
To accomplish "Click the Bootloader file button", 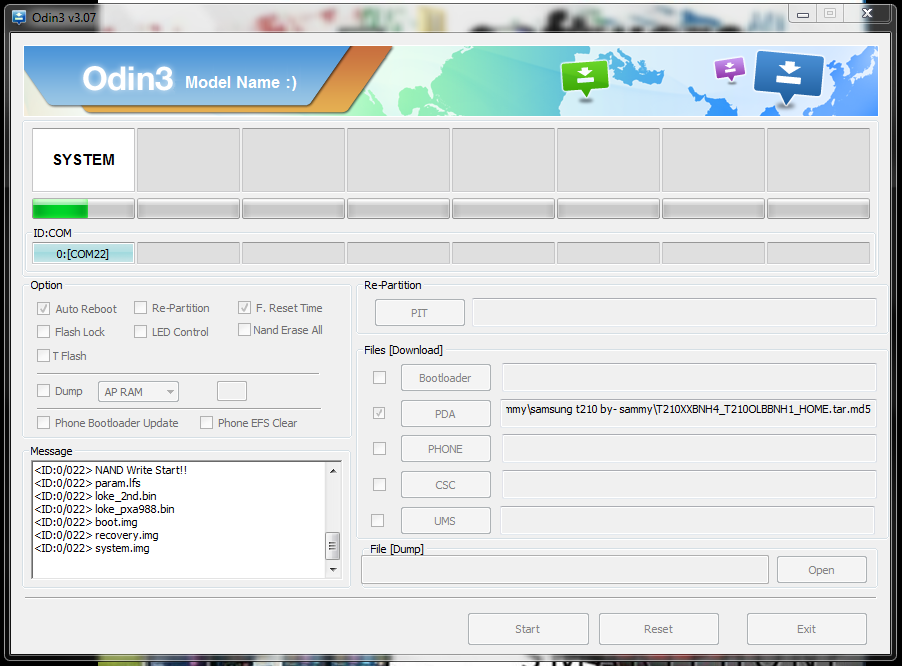I will tap(445, 378).
